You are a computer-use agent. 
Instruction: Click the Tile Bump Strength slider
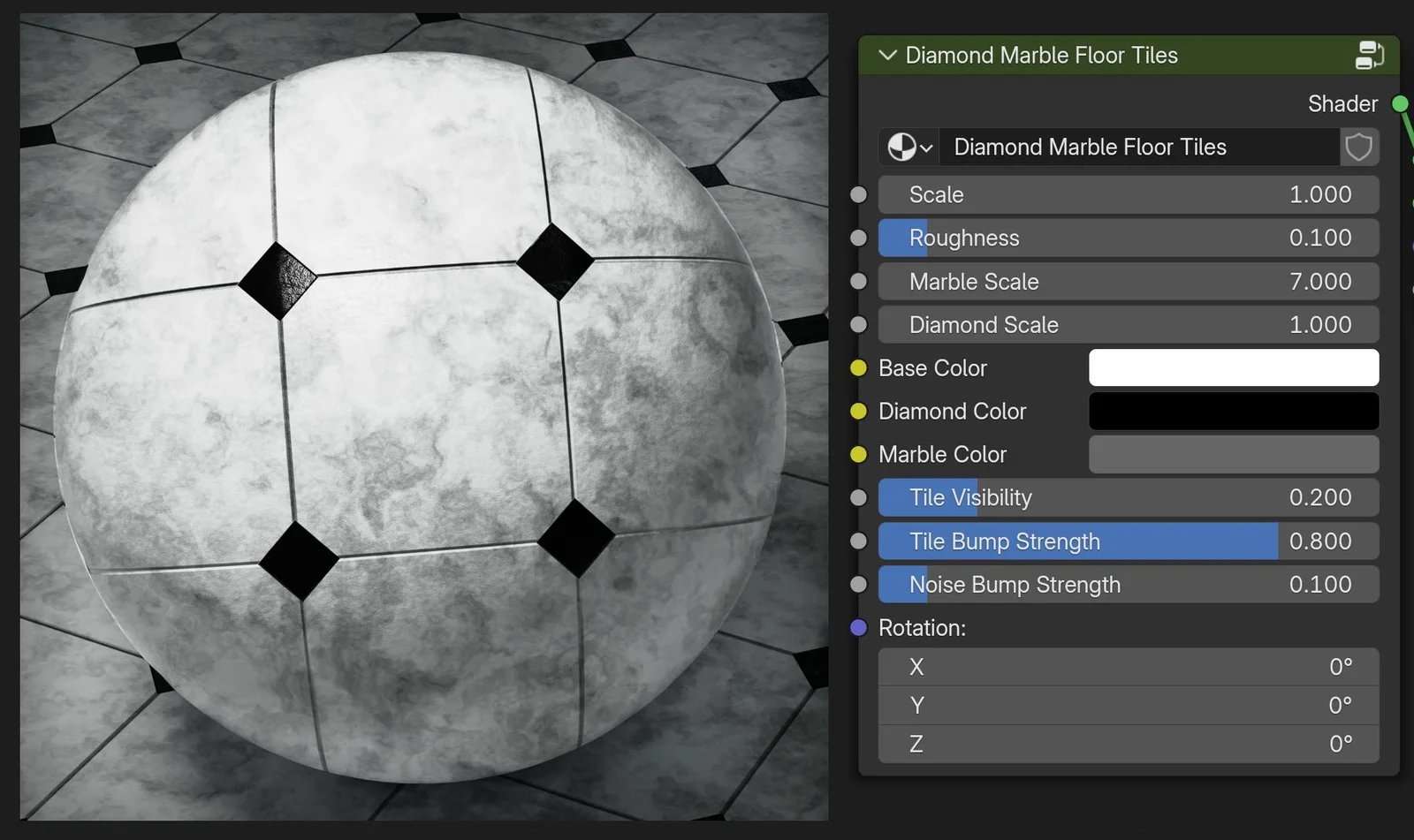[x=1128, y=541]
